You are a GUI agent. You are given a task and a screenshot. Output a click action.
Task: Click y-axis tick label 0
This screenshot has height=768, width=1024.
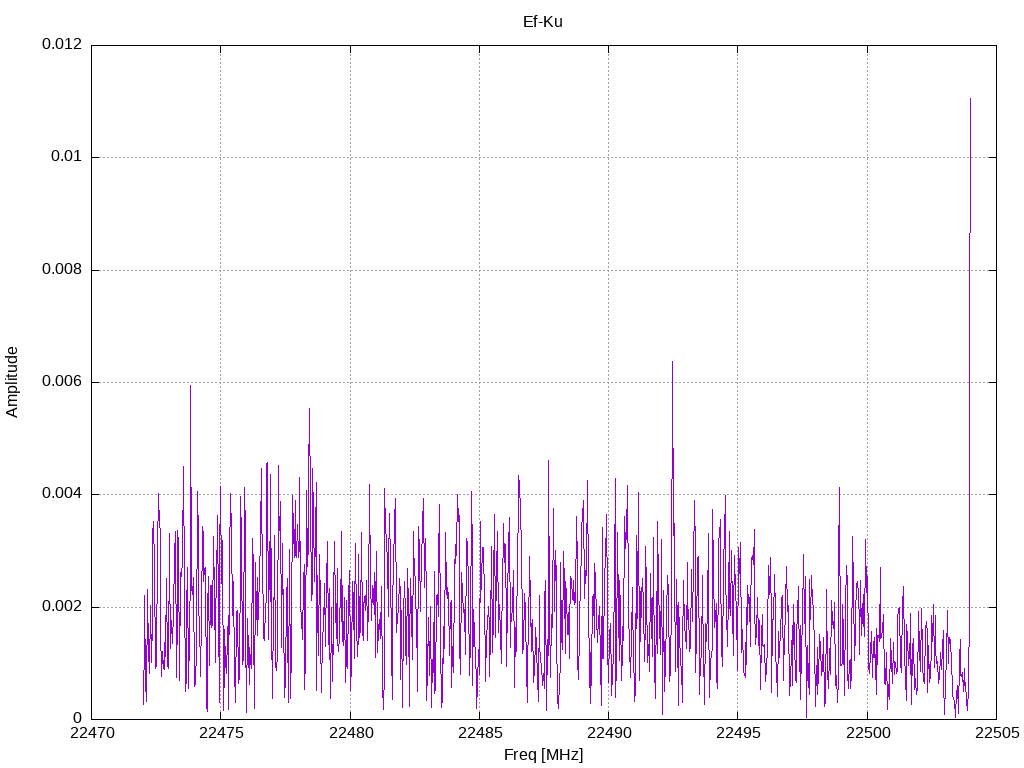tap(78, 719)
